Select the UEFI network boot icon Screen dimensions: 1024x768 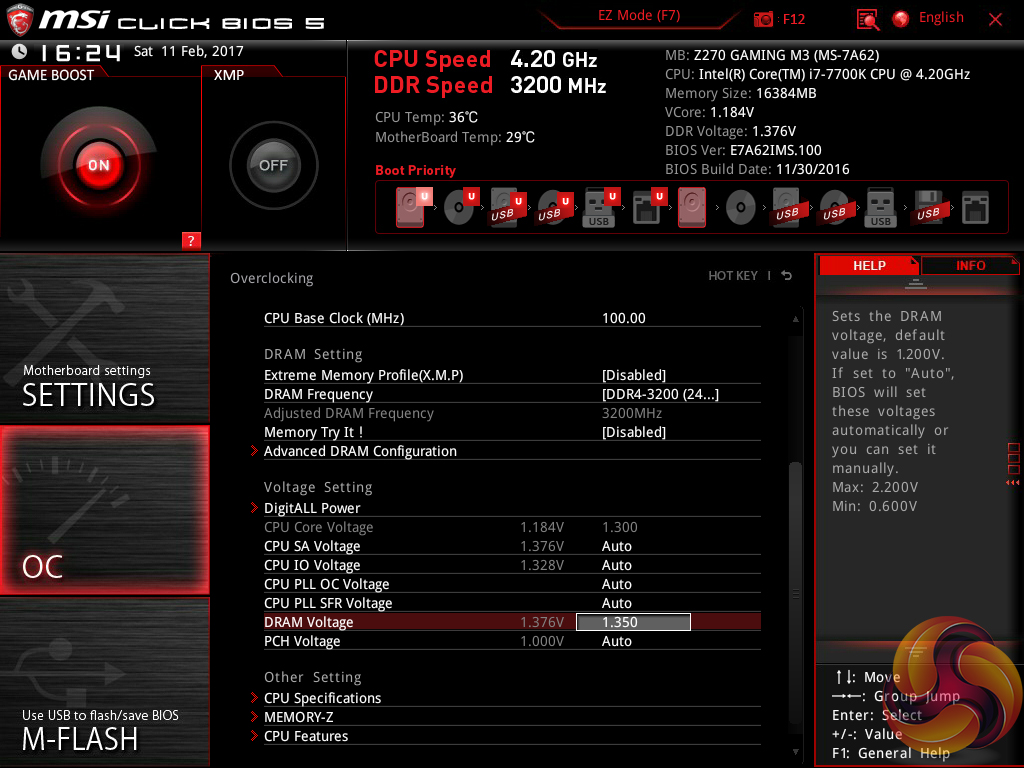point(648,208)
